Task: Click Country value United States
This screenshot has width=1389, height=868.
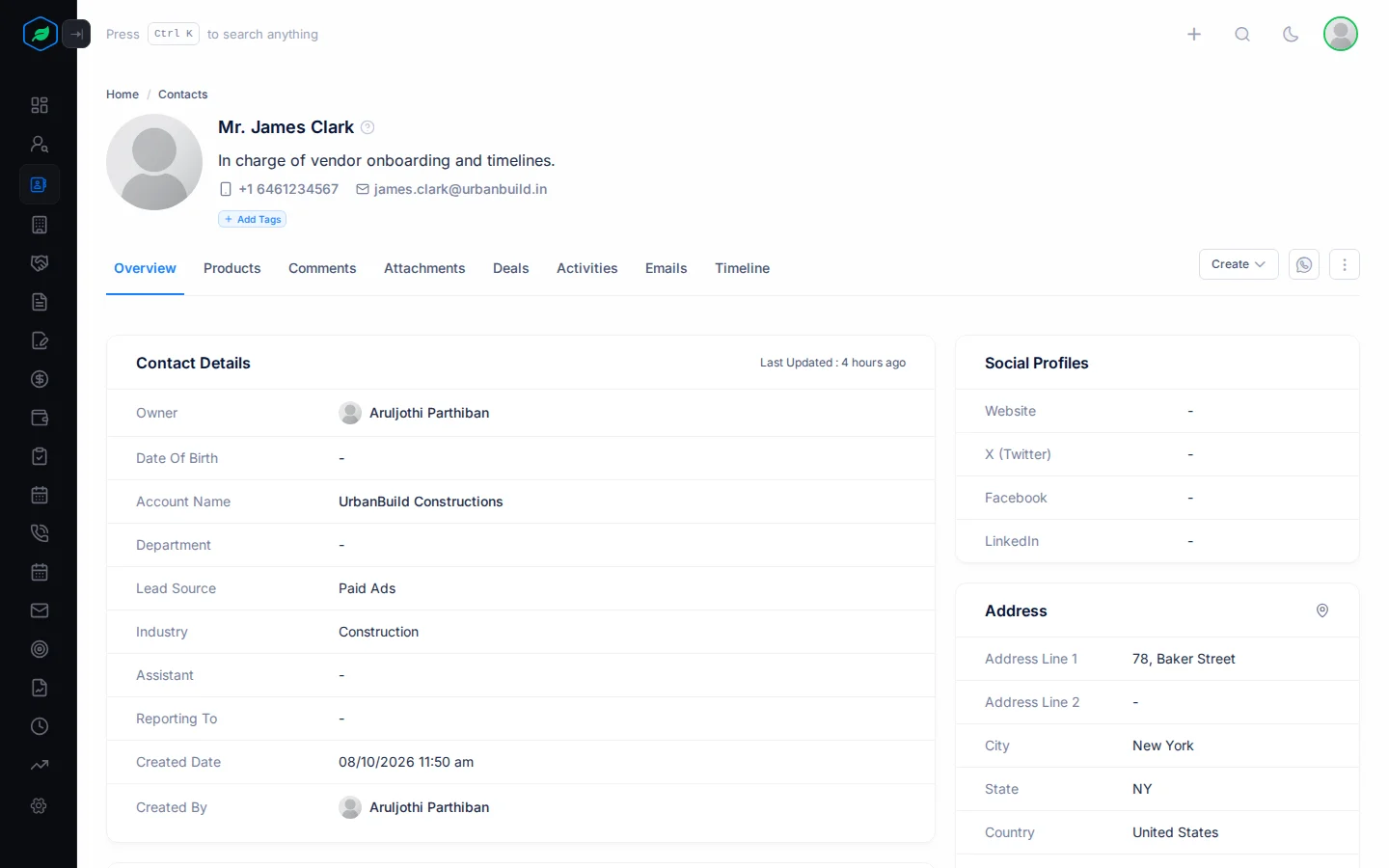Action: coord(1175,832)
